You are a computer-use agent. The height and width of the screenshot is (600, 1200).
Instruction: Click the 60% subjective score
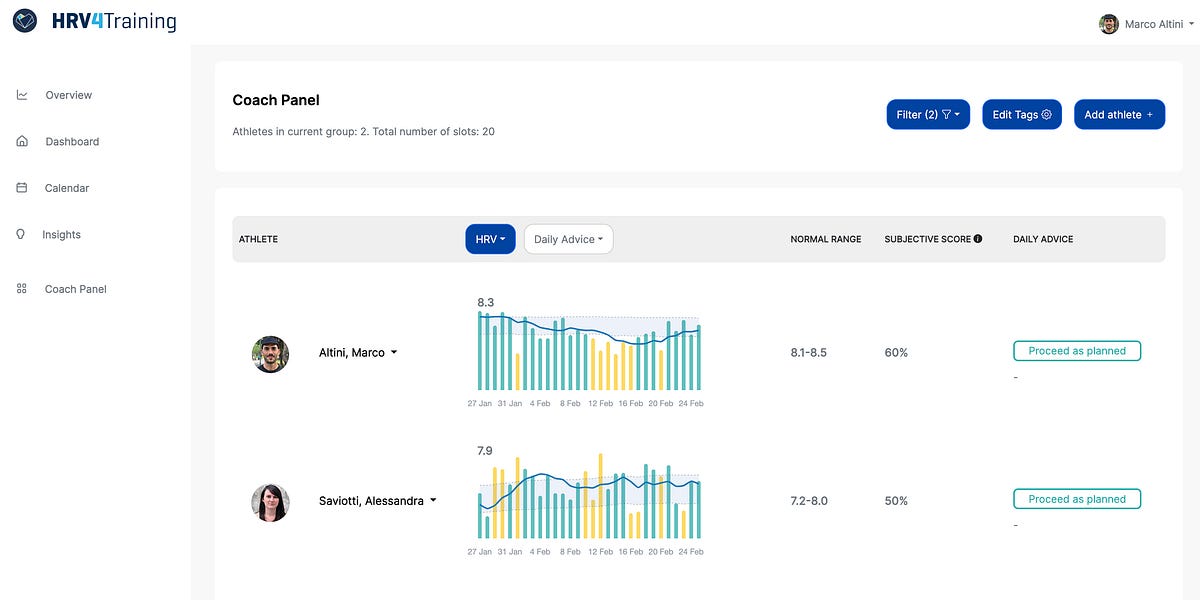896,353
